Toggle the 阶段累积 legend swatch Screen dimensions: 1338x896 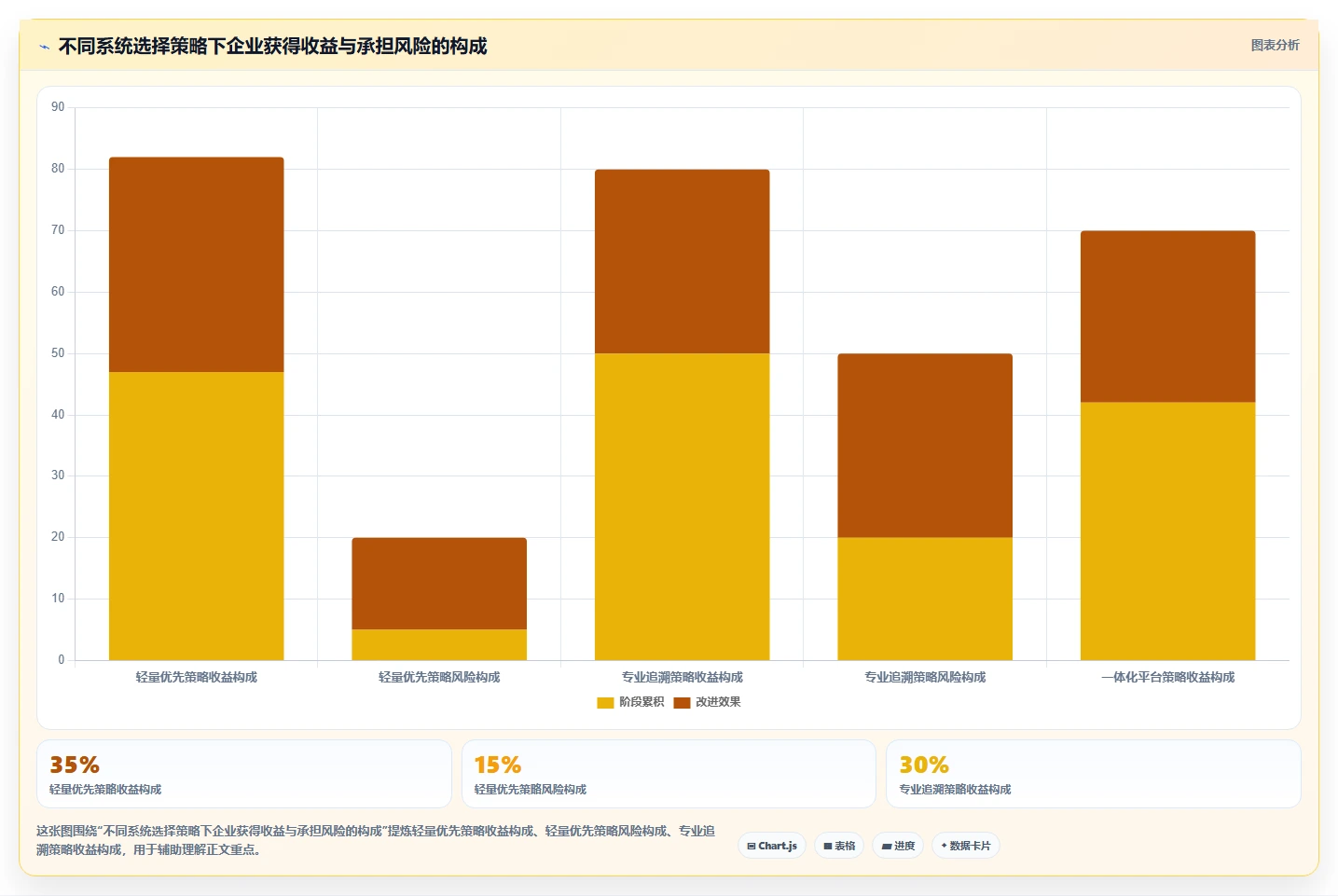pyautogui.click(x=605, y=702)
